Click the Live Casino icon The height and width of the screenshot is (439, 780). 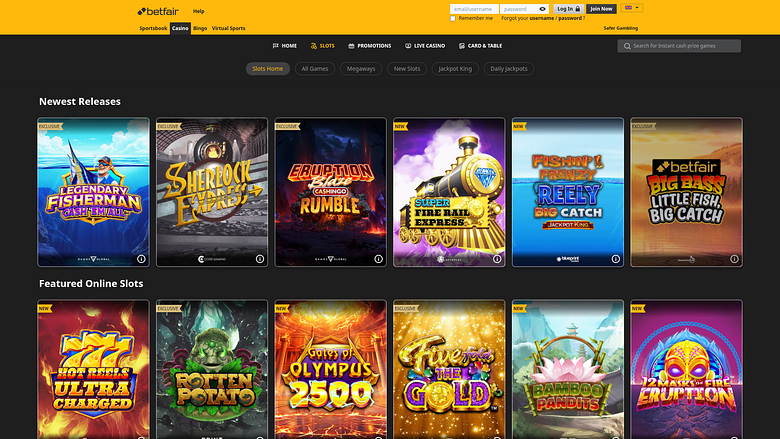408,46
